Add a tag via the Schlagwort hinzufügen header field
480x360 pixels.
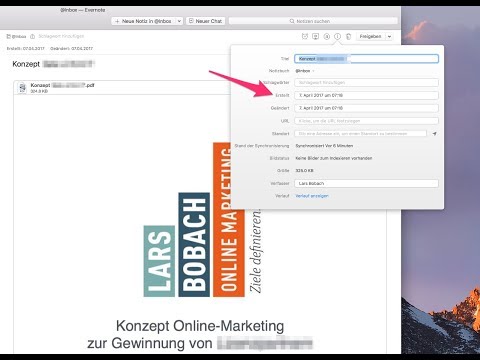tap(61, 36)
